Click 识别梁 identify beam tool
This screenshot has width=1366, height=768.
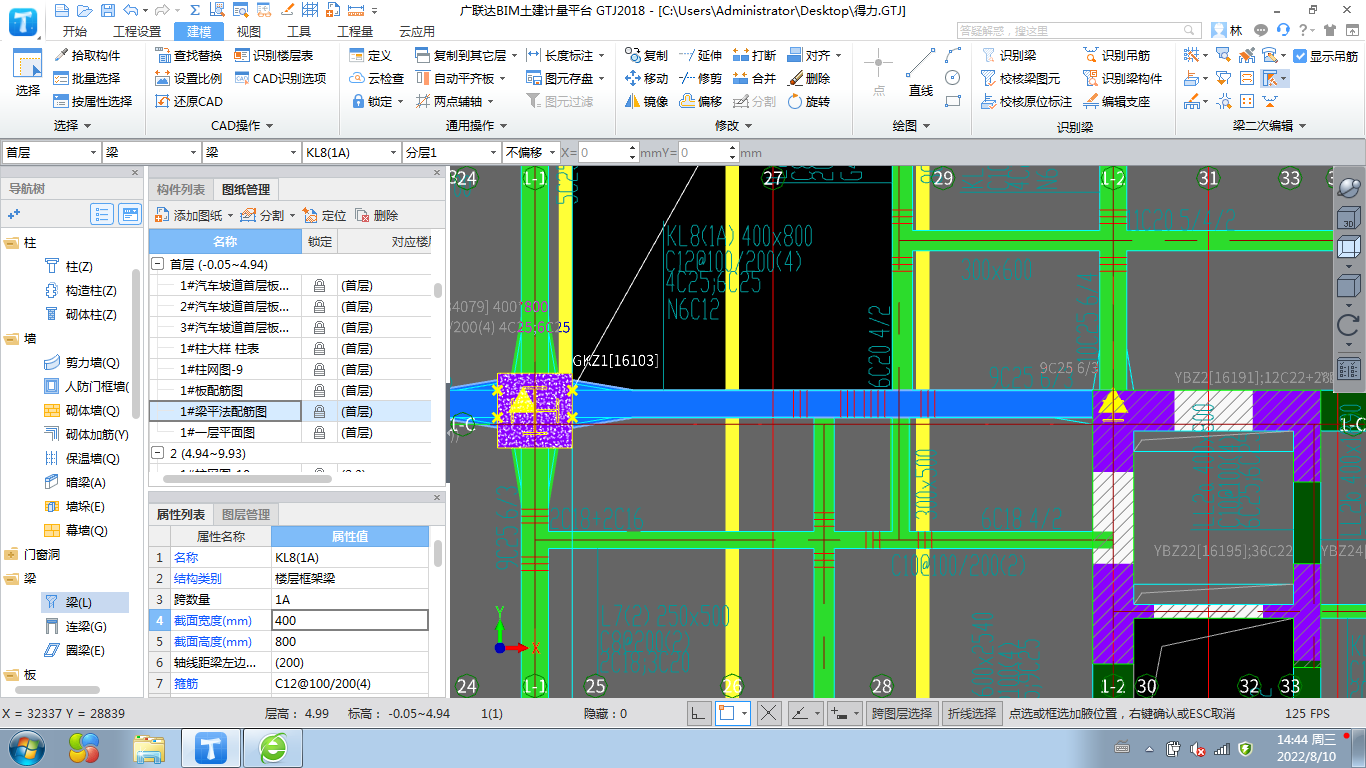pos(1008,55)
